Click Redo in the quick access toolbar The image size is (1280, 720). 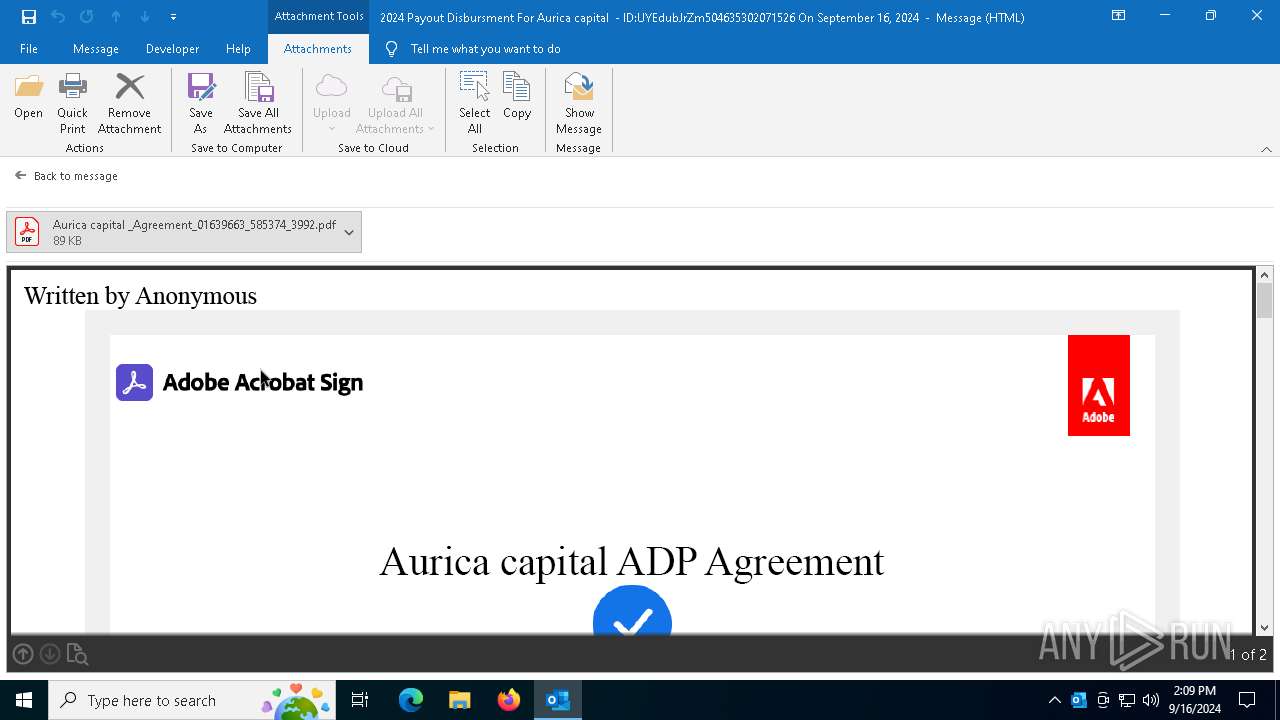click(x=87, y=17)
